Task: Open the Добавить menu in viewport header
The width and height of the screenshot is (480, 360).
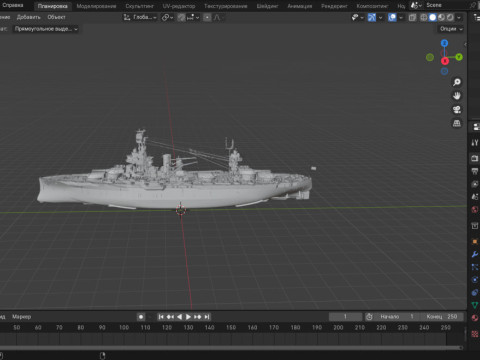Action: click(28, 17)
